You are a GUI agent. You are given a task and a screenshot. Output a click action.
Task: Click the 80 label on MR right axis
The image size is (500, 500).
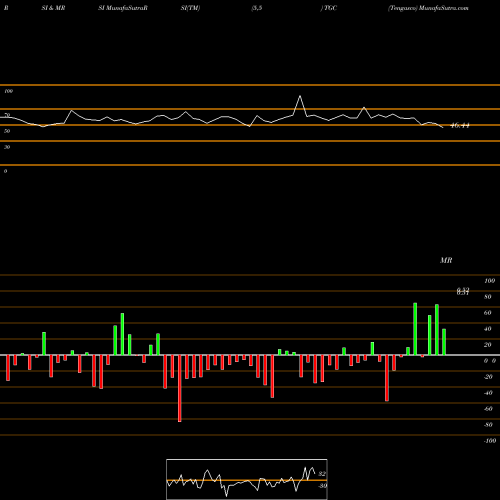point(488,297)
